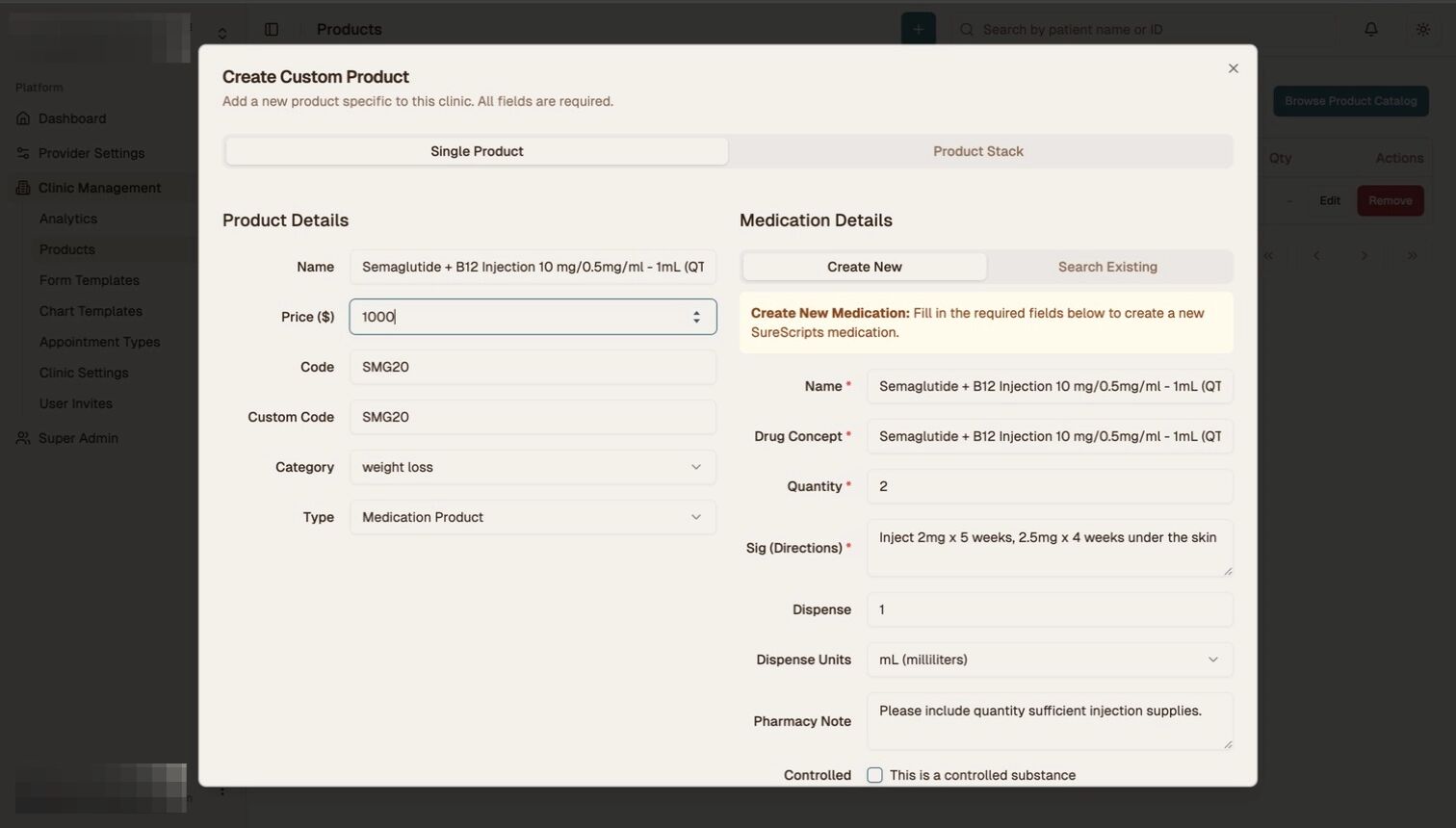Click the Drug Concept field
Viewport: 1456px width, 828px height.
click(1050, 436)
